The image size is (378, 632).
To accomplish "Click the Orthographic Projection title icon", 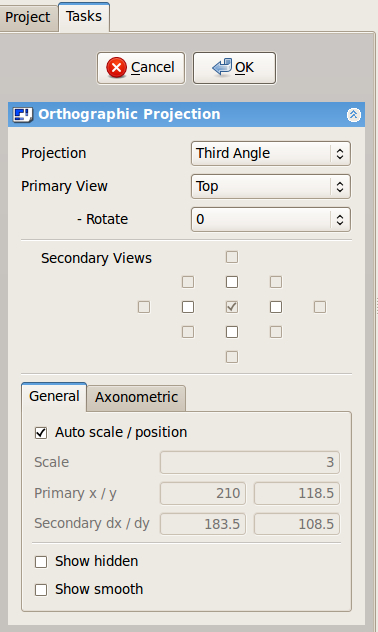I will click(x=23, y=114).
